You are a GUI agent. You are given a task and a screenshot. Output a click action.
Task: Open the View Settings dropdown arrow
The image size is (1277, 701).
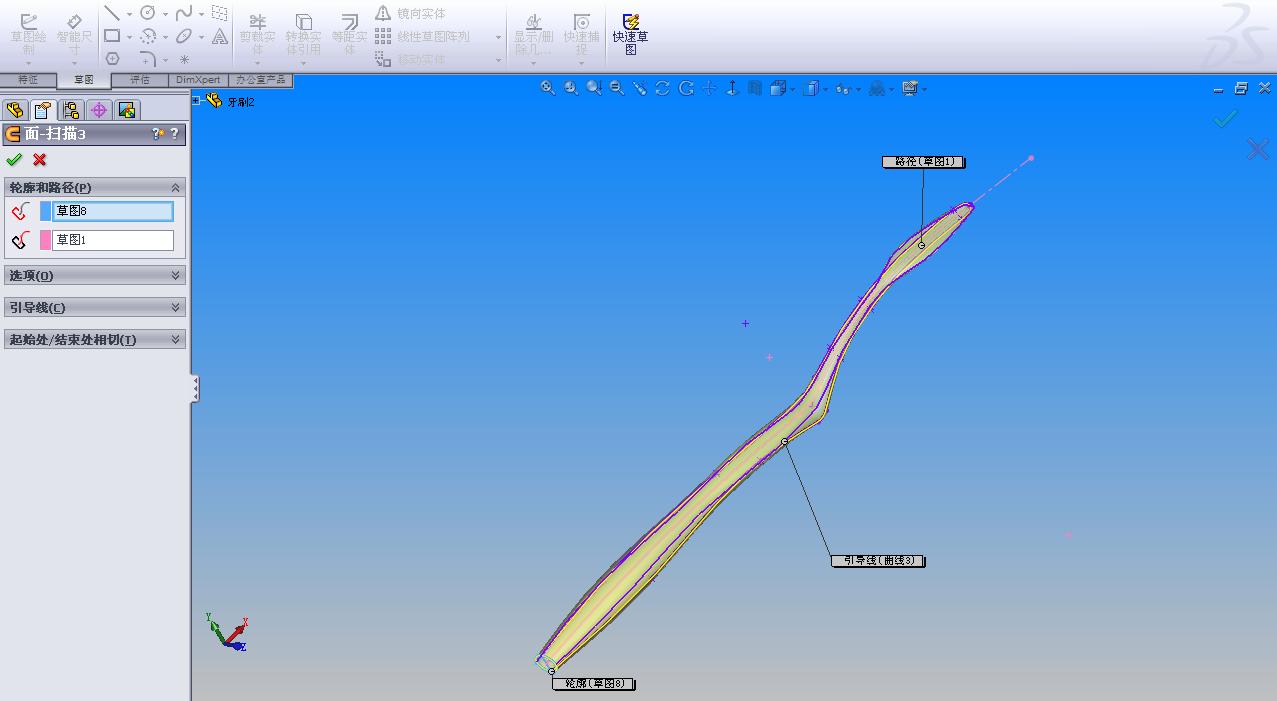point(924,89)
